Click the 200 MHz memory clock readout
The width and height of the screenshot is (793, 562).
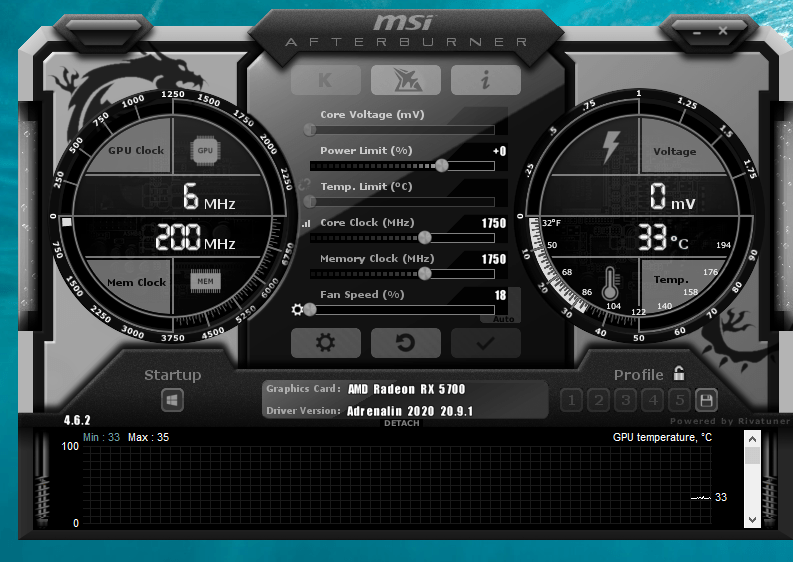pos(195,238)
